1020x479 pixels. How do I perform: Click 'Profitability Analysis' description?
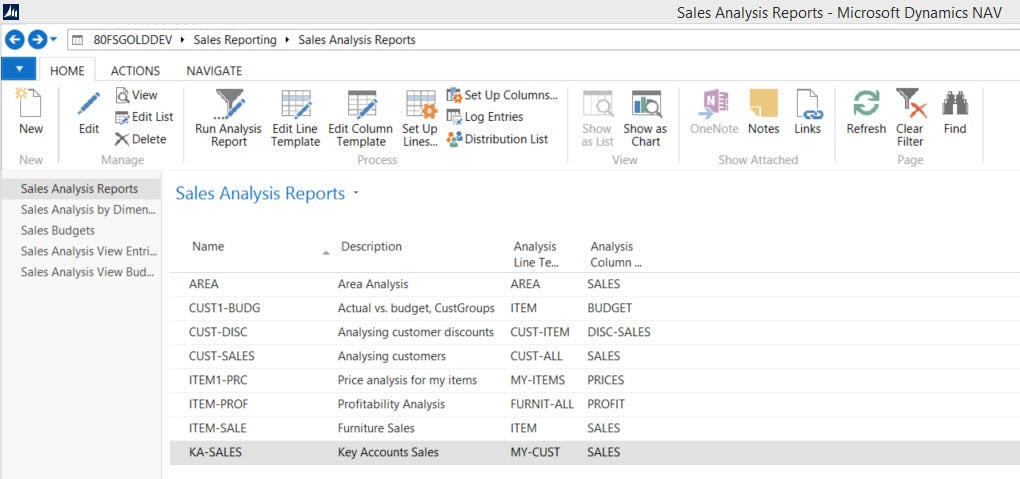click(392, 404)
